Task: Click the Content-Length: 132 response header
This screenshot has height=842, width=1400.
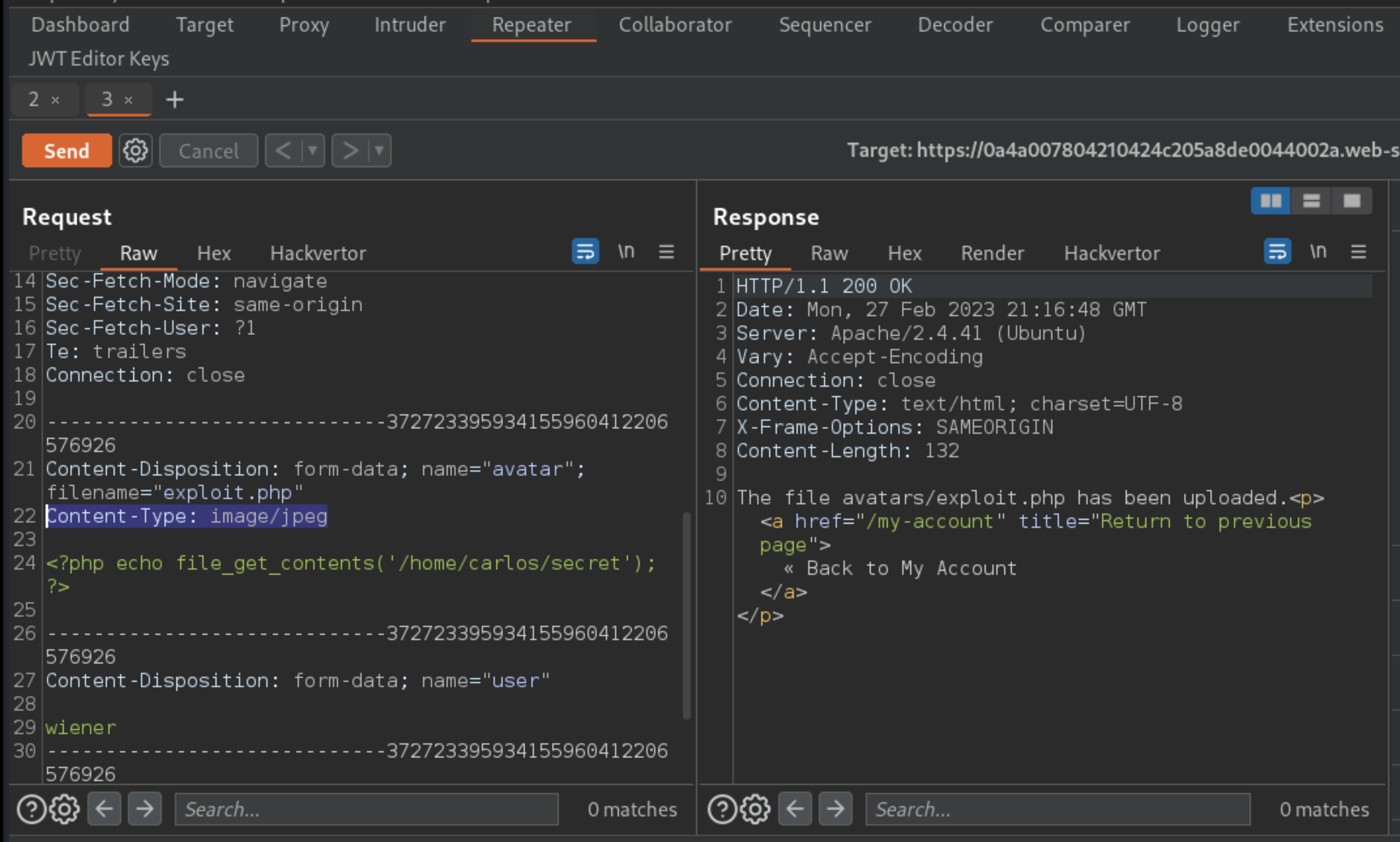Action: tap(847, 450)
